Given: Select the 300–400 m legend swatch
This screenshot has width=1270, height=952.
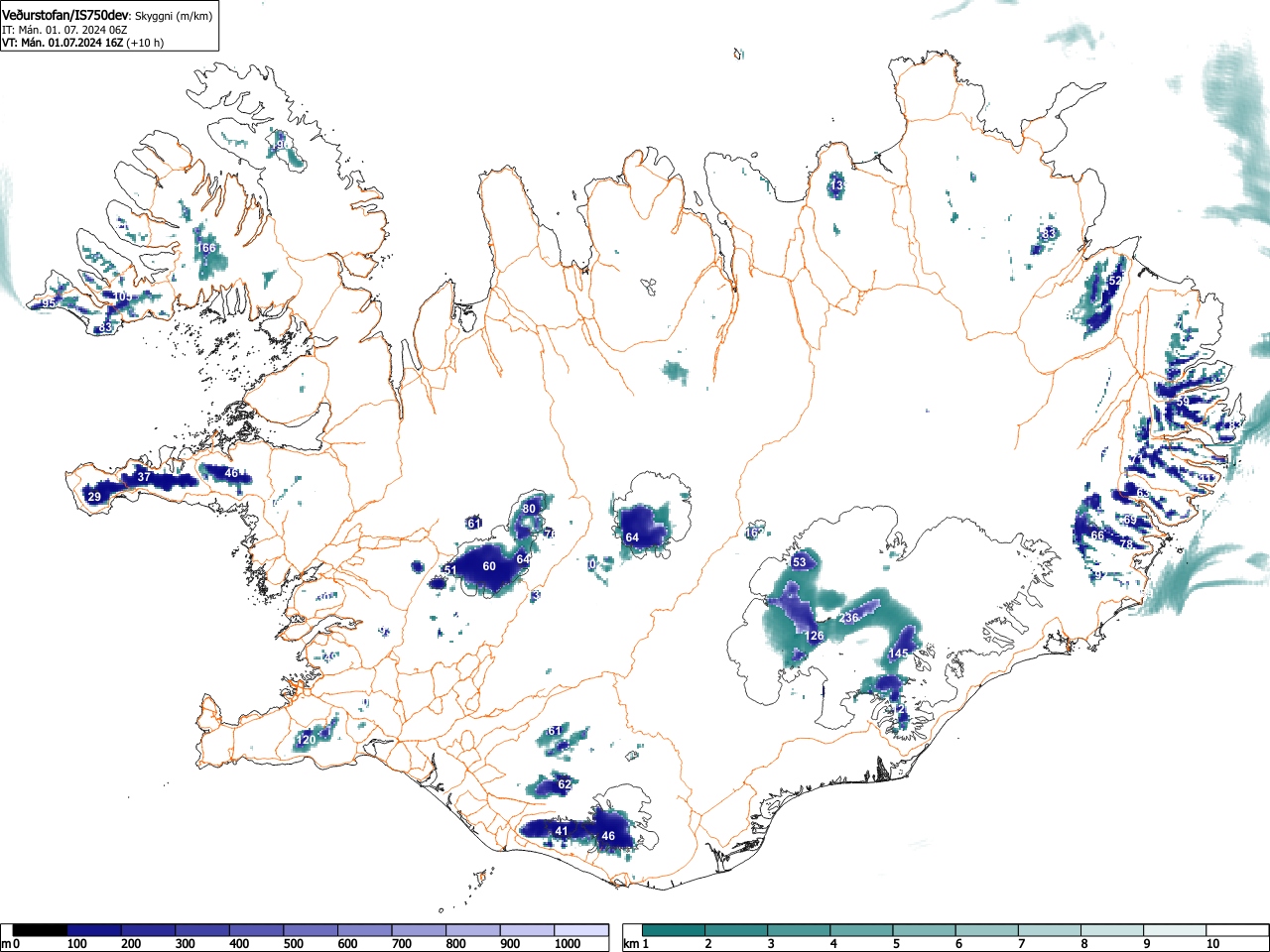Looking at the screenshot, I should coord(202,930).
